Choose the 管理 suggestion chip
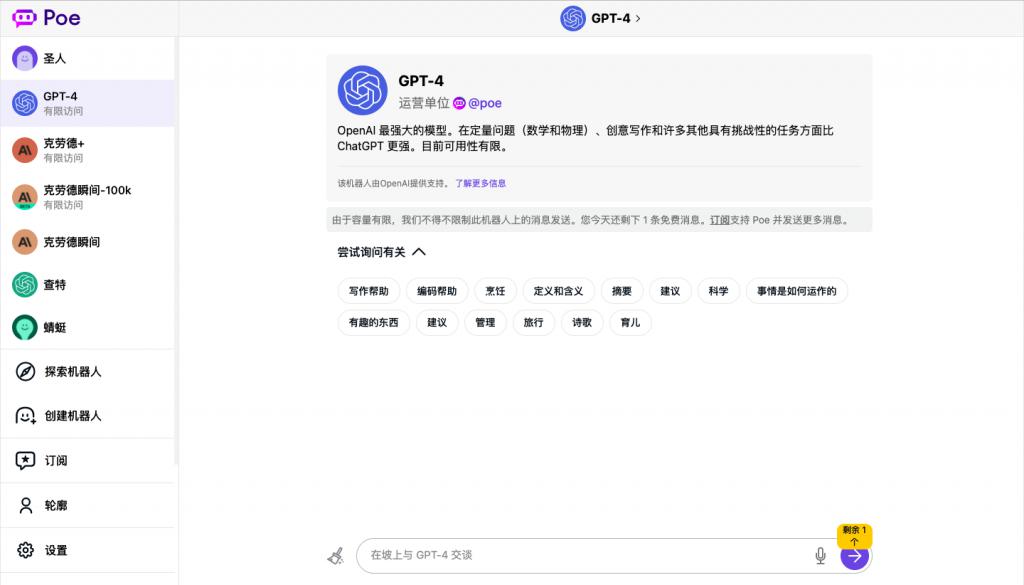 coord(485,323)
